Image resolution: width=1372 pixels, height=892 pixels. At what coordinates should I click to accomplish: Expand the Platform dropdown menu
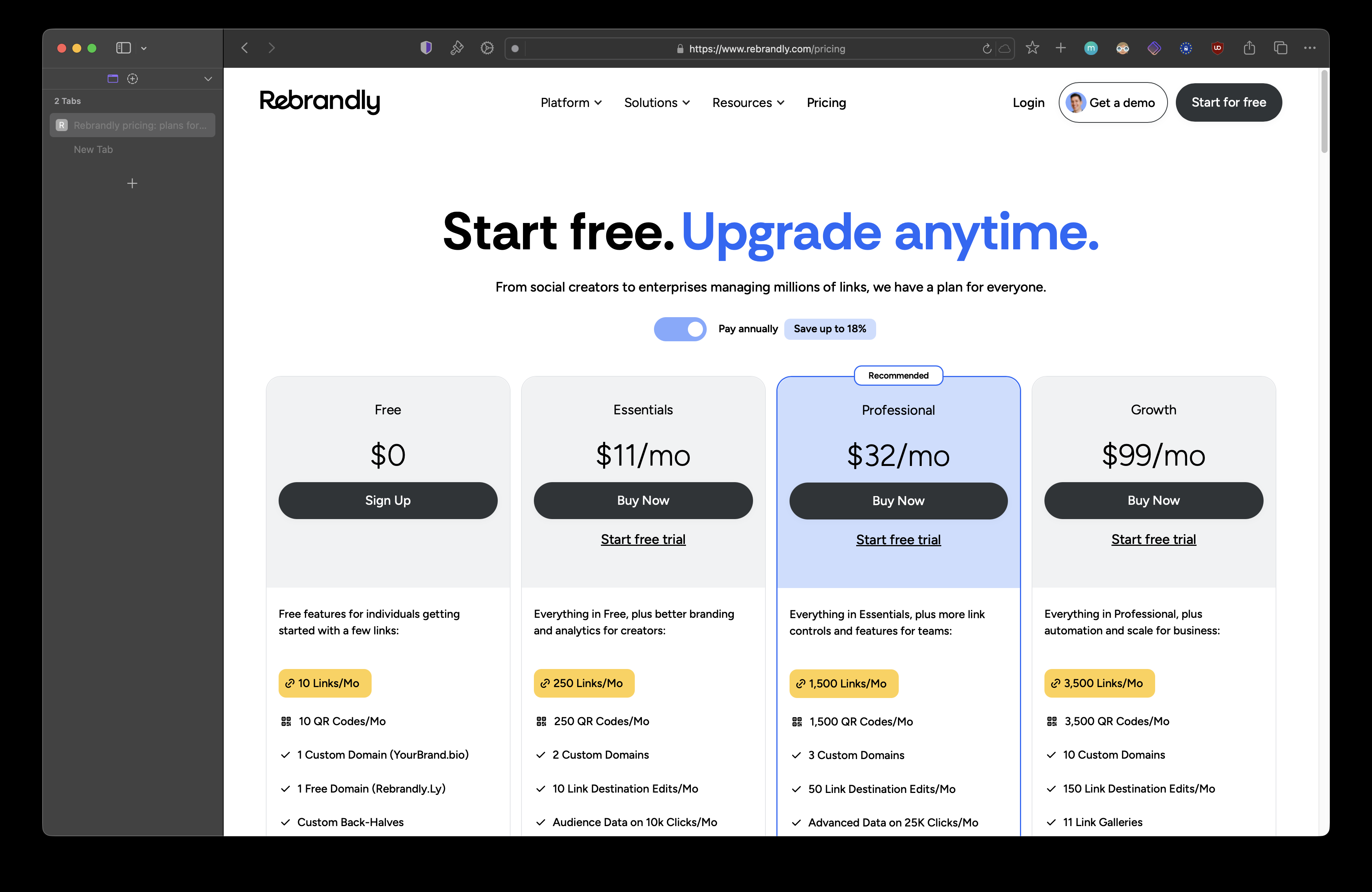(x=571, y=102)
